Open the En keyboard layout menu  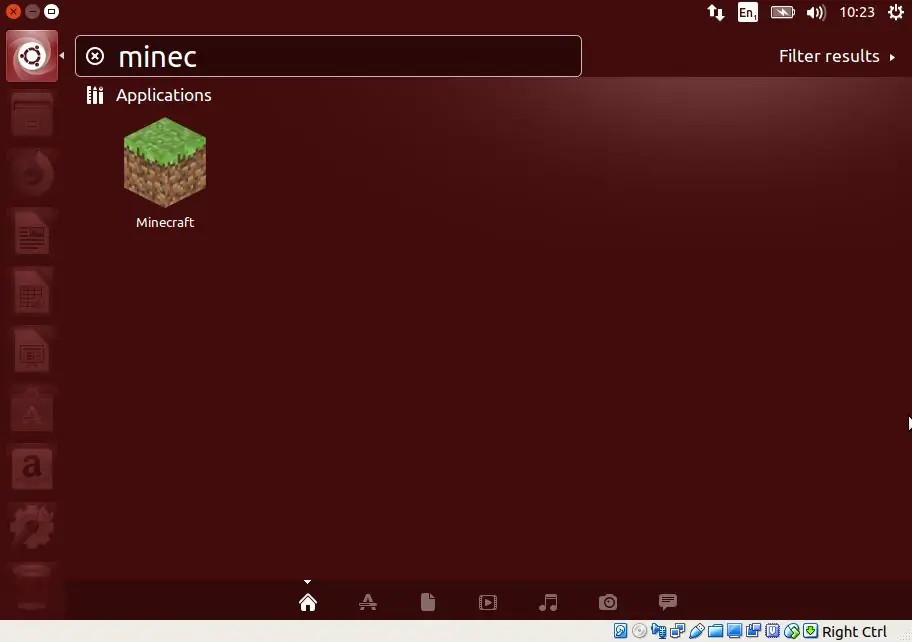coord(747,12)
